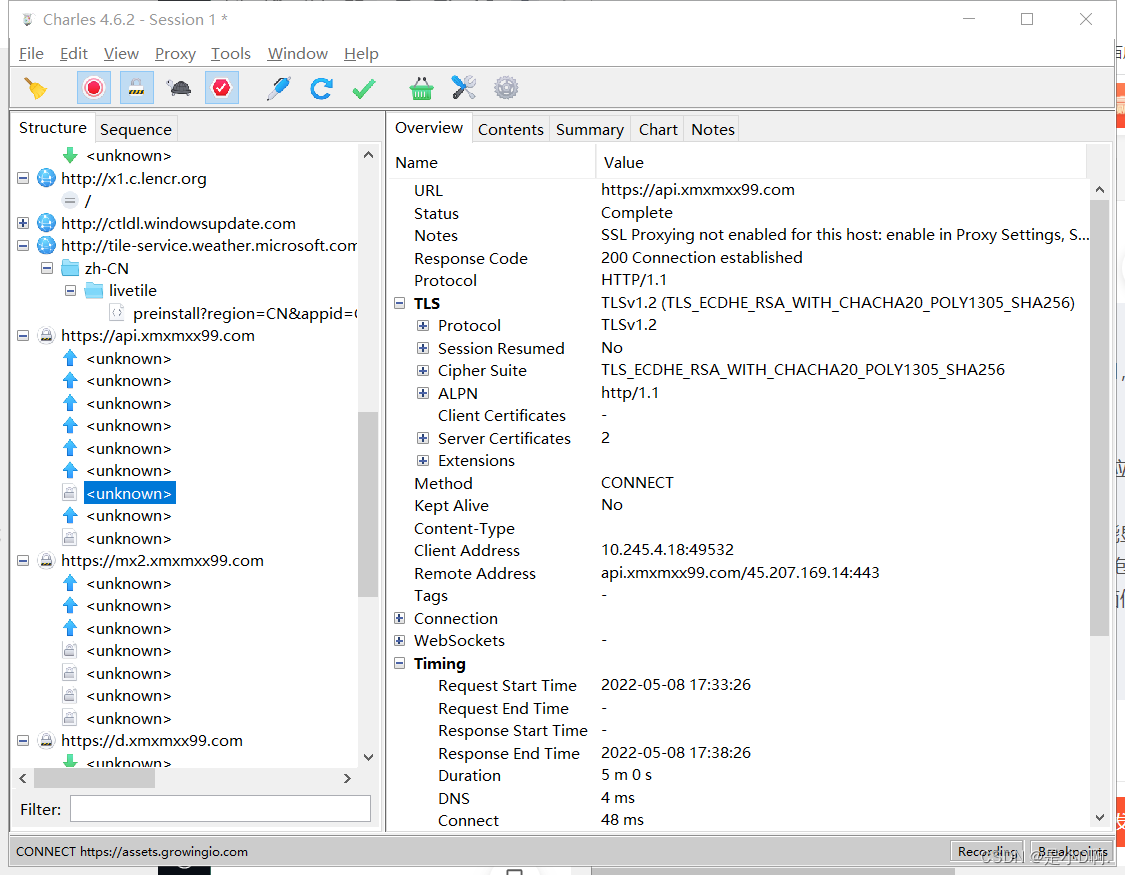Image resolution: width=1125 pixels, height=875 pixels.
Task: Click the Compose pen icon
Action: click(x=278, y=88)
